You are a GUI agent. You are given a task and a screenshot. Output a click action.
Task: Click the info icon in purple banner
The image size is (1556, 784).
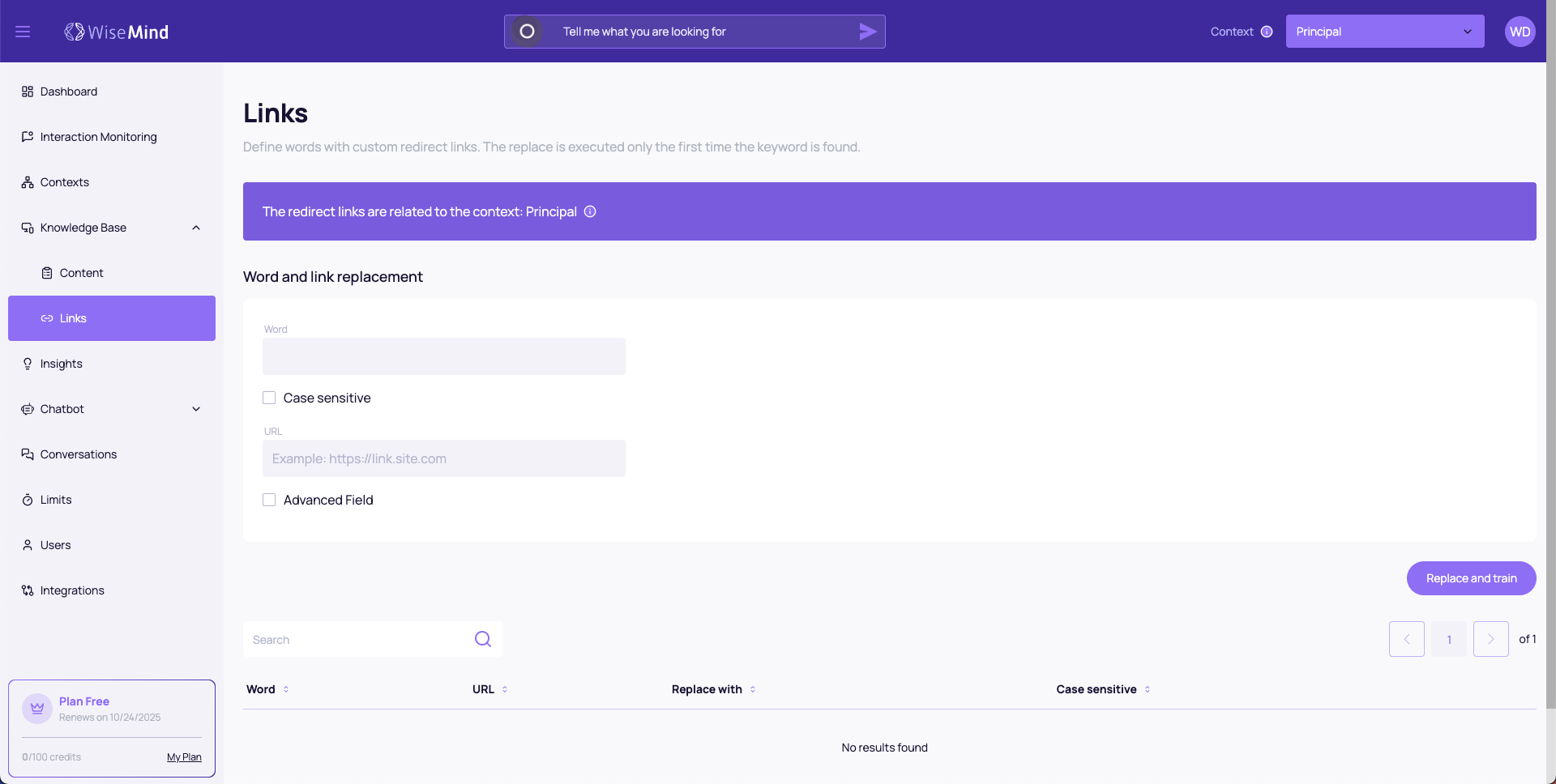click(x=590, y=211)
